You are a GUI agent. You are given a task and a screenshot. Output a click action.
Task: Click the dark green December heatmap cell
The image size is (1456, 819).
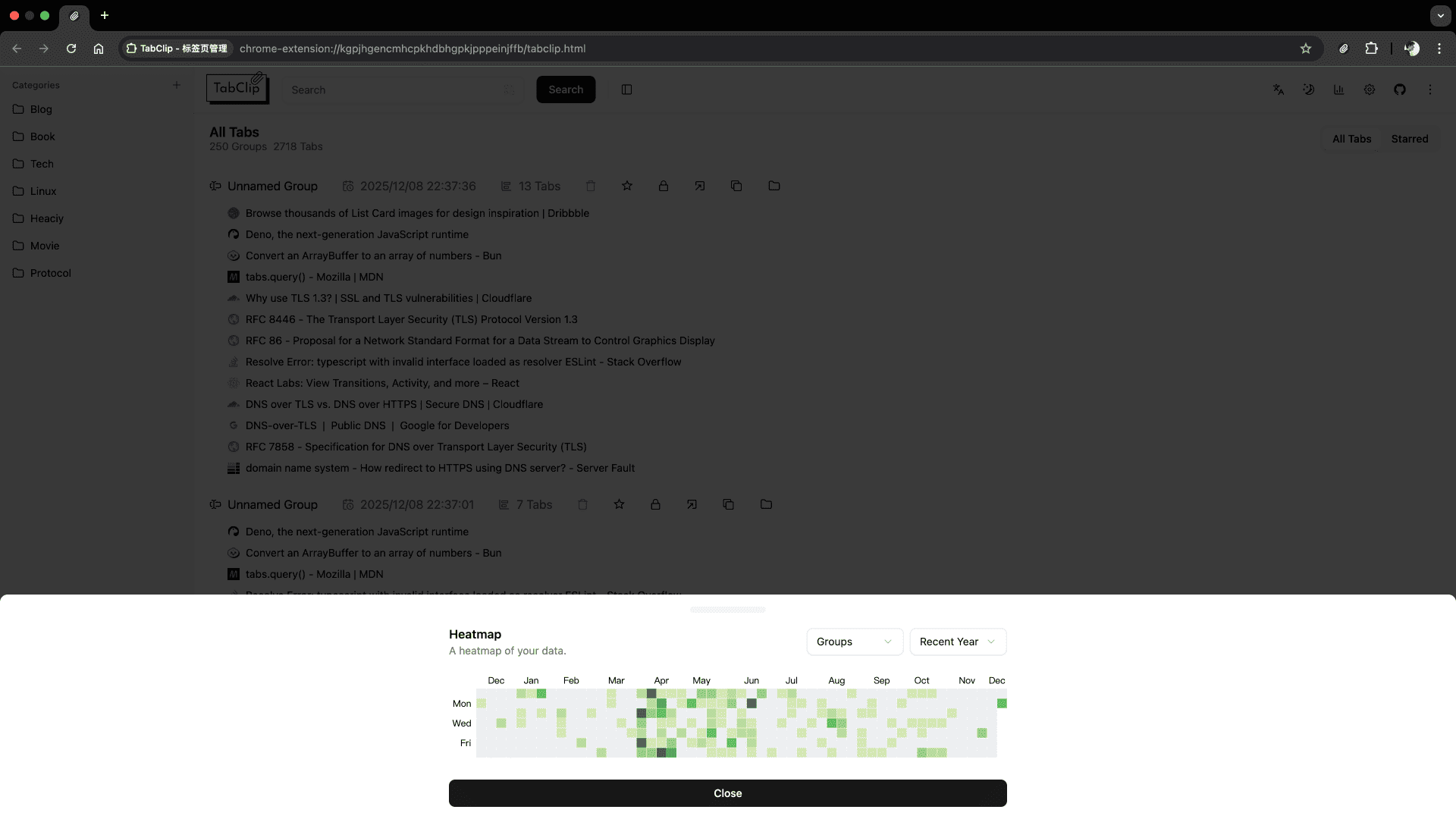1002,704
